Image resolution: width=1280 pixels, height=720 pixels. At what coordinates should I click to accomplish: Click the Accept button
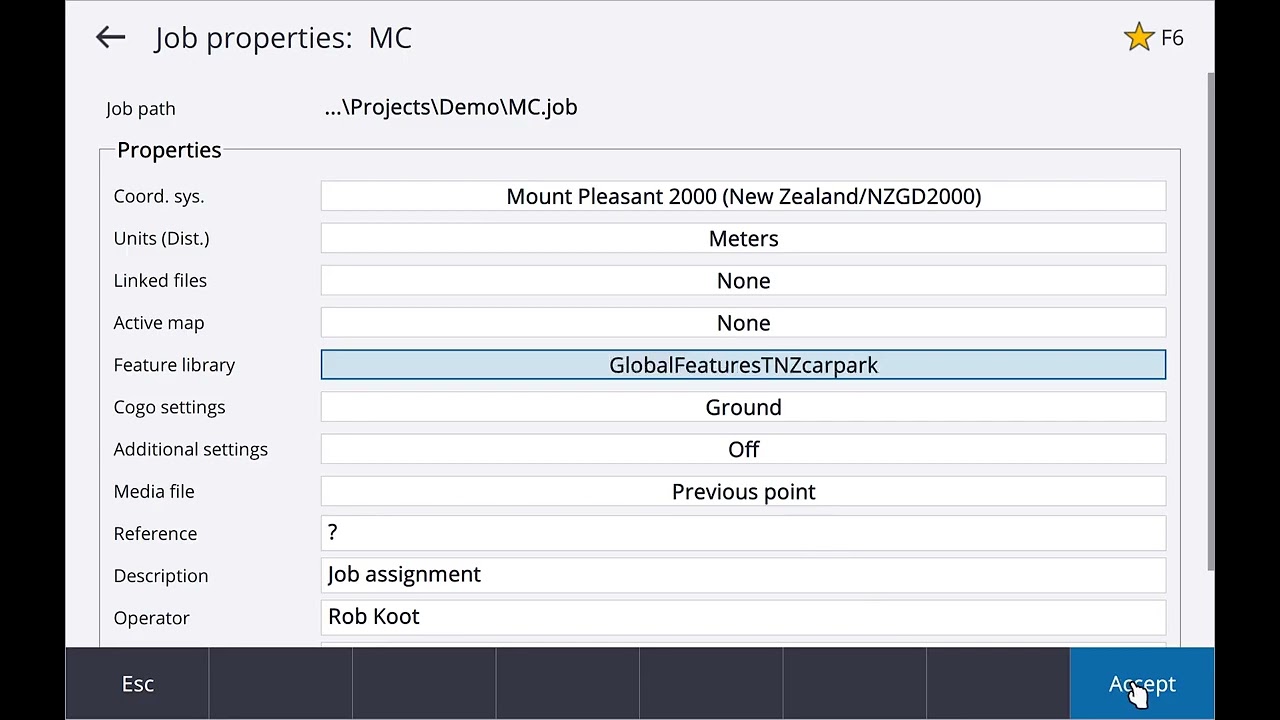pyautogui.click(x=1142, y=684)
